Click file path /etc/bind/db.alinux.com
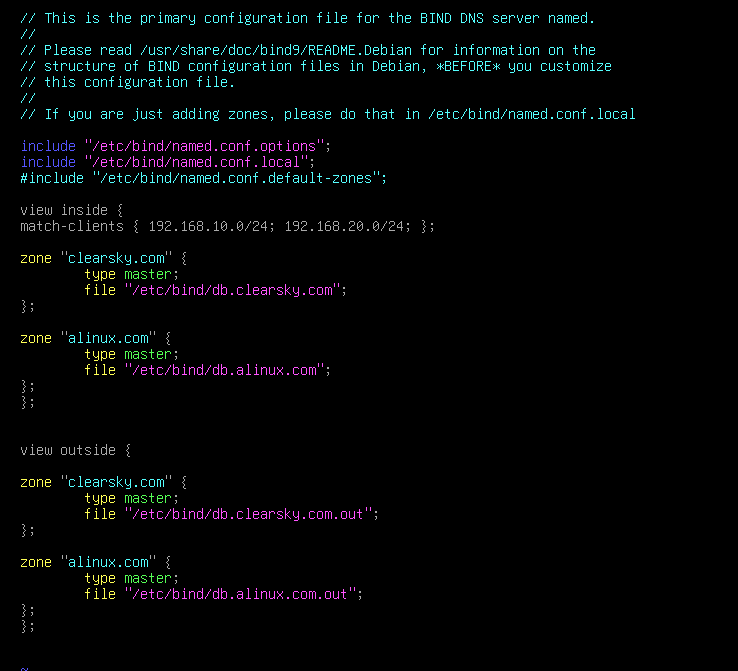The width and height of the screenshot is (738, 671). [x=224, y=370]
